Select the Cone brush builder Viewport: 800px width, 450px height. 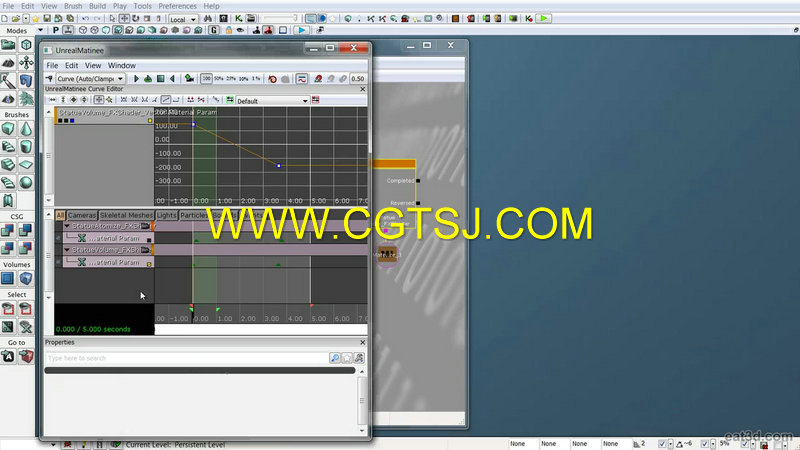[x=26, y=129]
